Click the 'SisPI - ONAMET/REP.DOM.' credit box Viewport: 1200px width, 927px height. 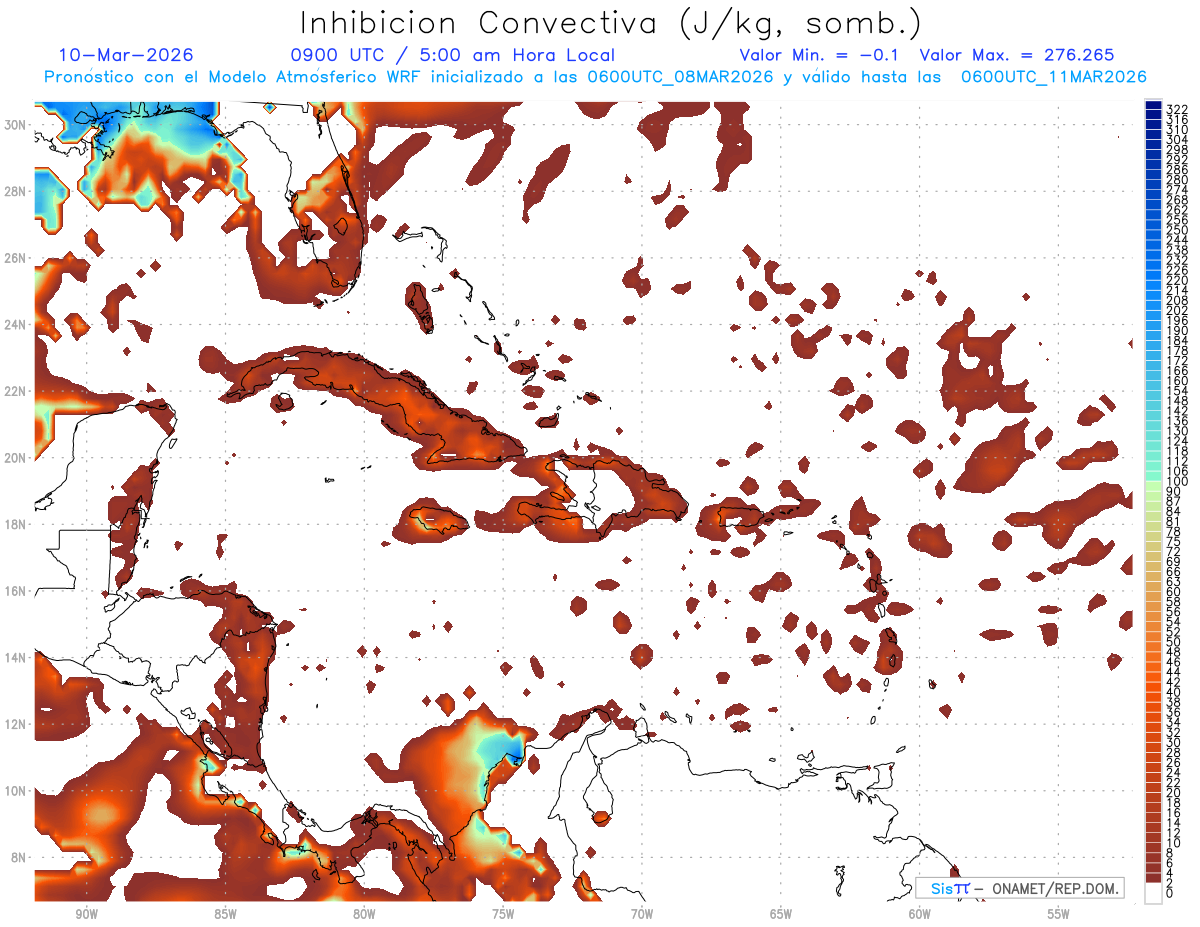[1019, 888]
